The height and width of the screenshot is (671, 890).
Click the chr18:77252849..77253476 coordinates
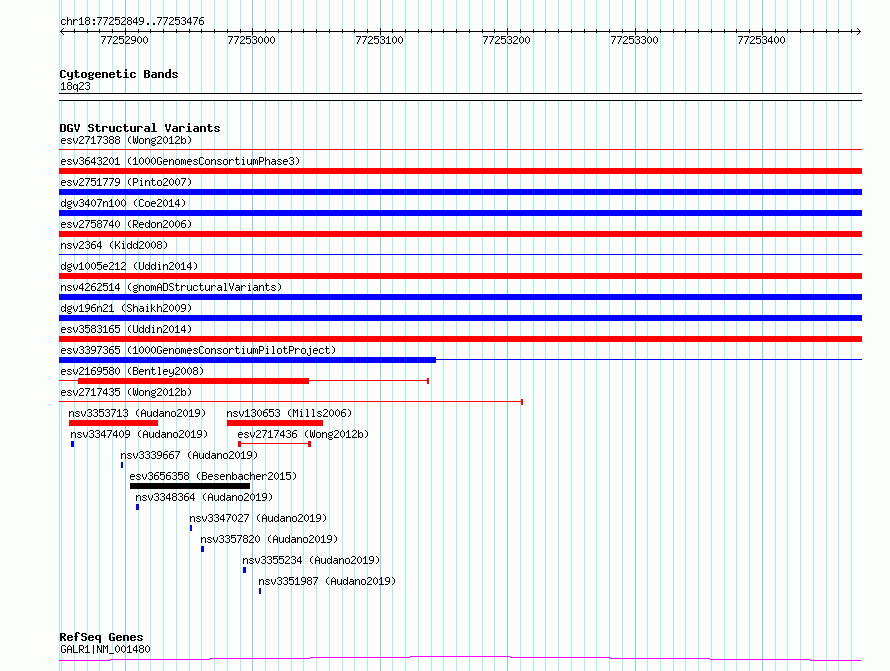pos(132,21)
